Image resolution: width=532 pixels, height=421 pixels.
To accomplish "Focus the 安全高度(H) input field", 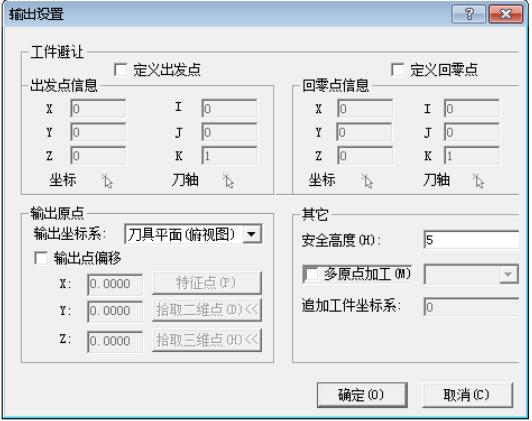I will pos(471,240).
